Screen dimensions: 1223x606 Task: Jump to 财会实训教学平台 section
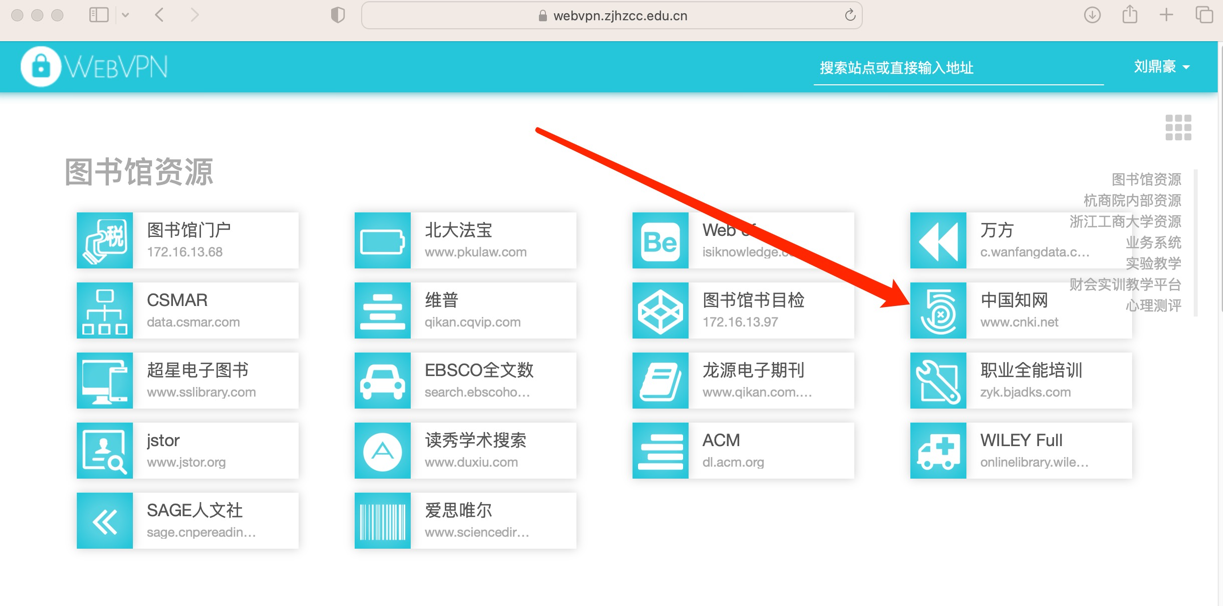coord(1125,284)
